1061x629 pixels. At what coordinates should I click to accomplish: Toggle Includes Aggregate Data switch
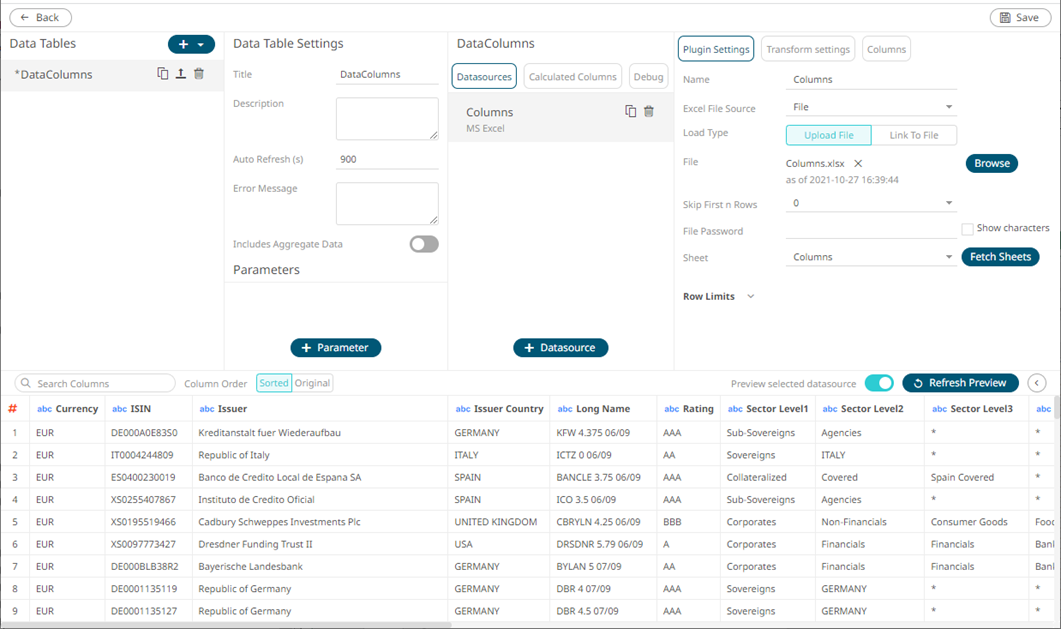click(x=424, y=244)
